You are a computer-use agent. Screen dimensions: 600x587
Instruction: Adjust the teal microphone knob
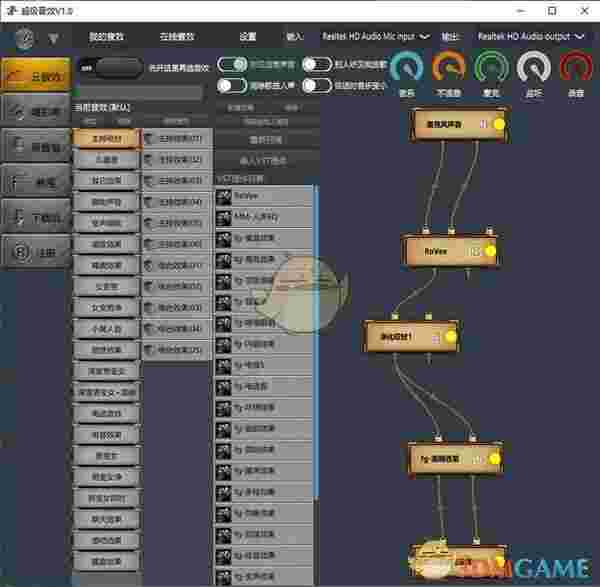(x=407, y=68)
